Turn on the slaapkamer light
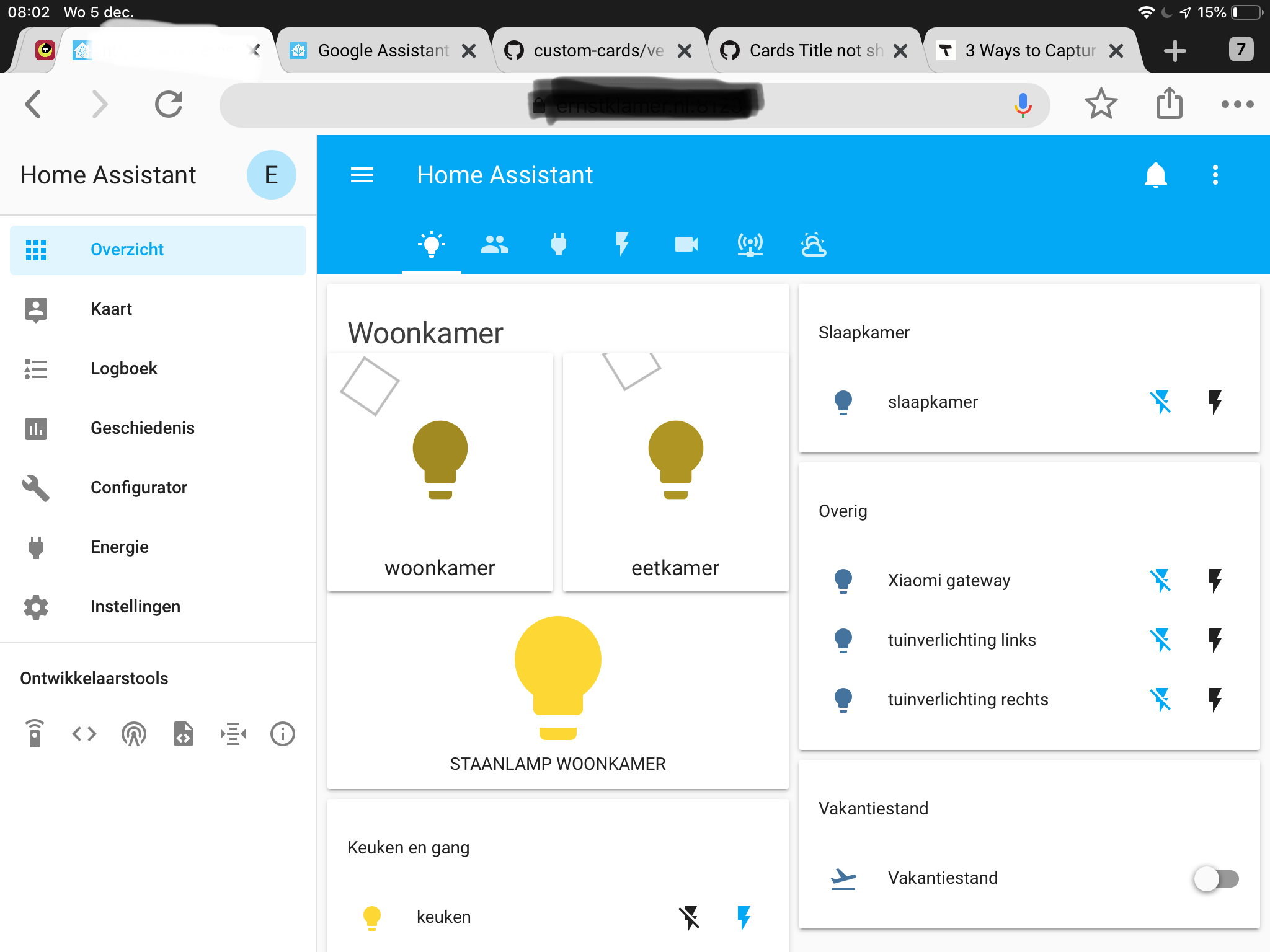 [1215, 402]
